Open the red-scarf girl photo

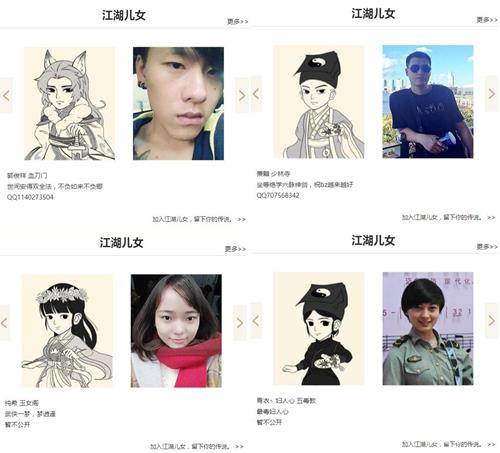(176, 331)
